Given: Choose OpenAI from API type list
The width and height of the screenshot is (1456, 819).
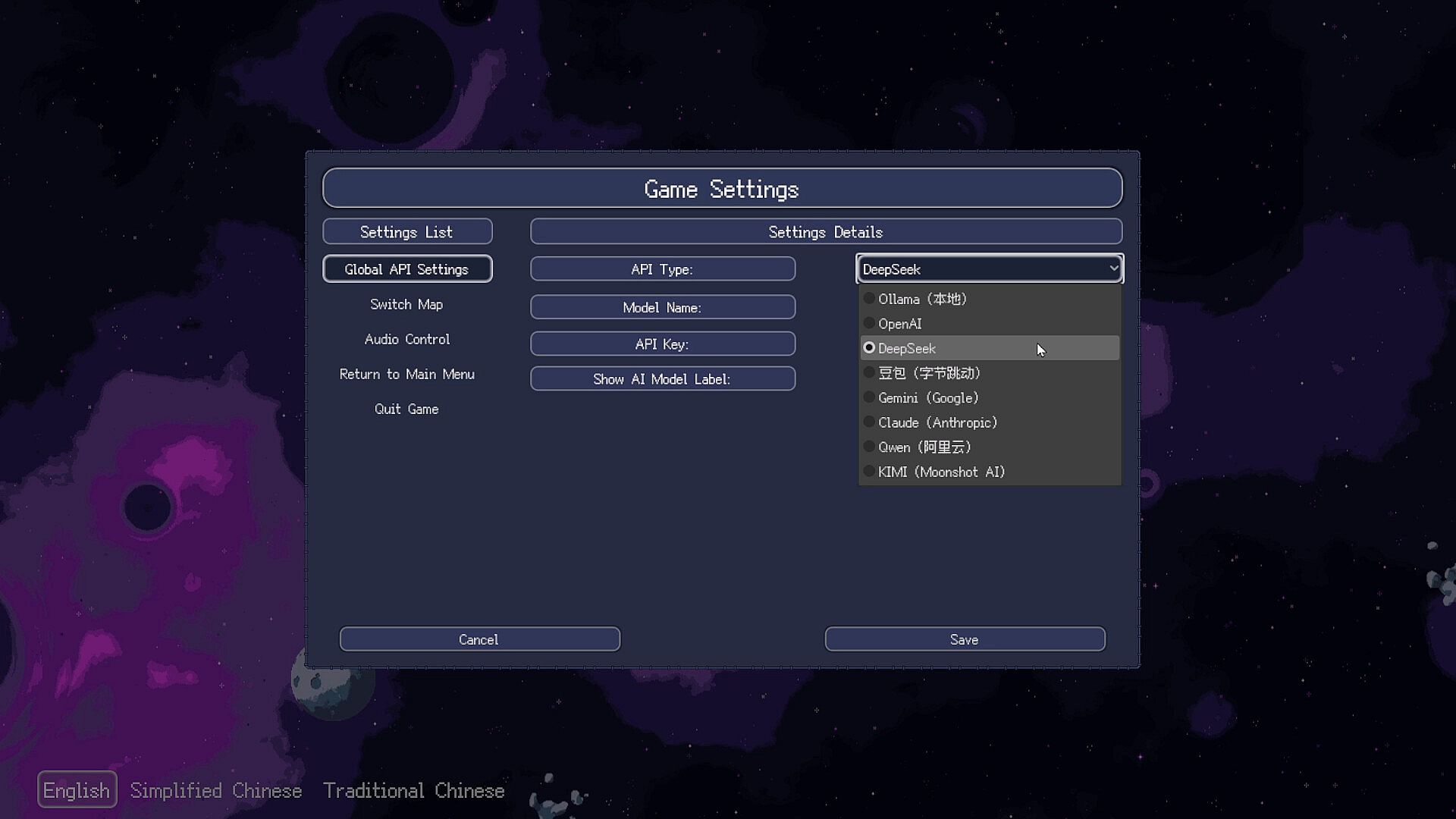Looking at the screenshot, I should (x=900, y=324).
